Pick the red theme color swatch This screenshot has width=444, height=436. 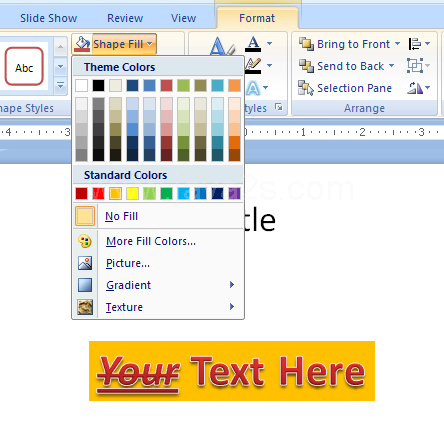[166, 85]
